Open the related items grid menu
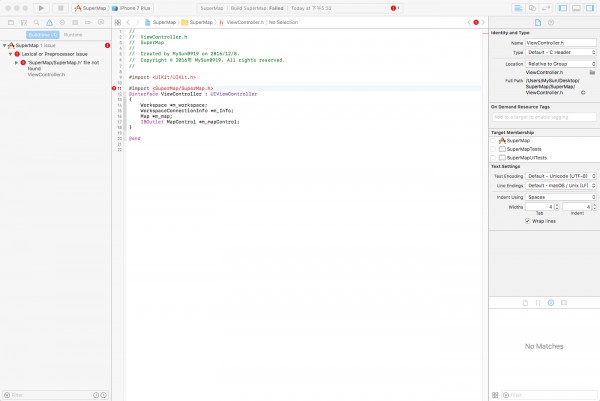 click(118, 23)
